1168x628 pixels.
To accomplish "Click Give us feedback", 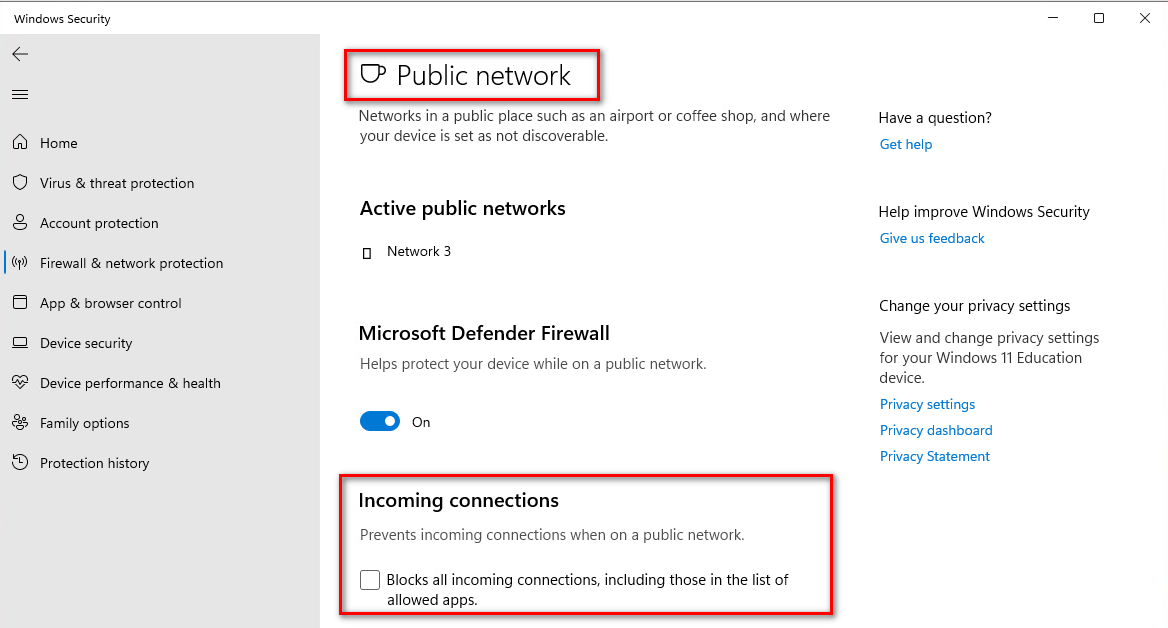I will [931, 238].
